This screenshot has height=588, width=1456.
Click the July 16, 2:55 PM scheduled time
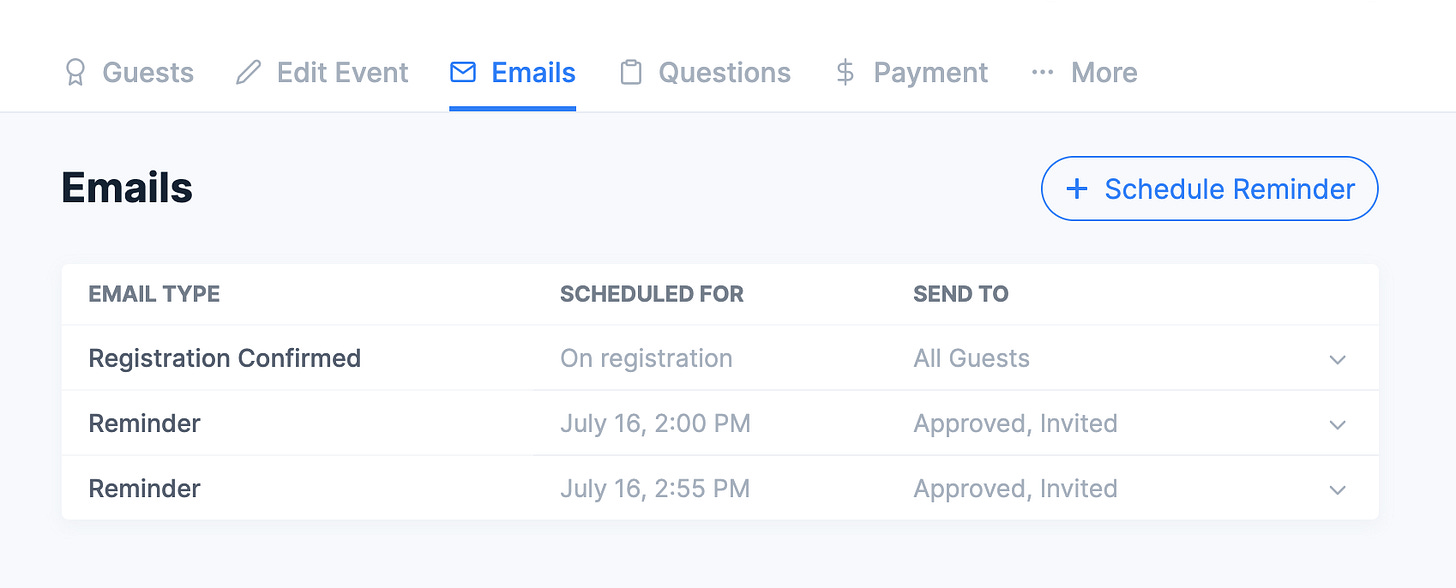coord(655,488)
